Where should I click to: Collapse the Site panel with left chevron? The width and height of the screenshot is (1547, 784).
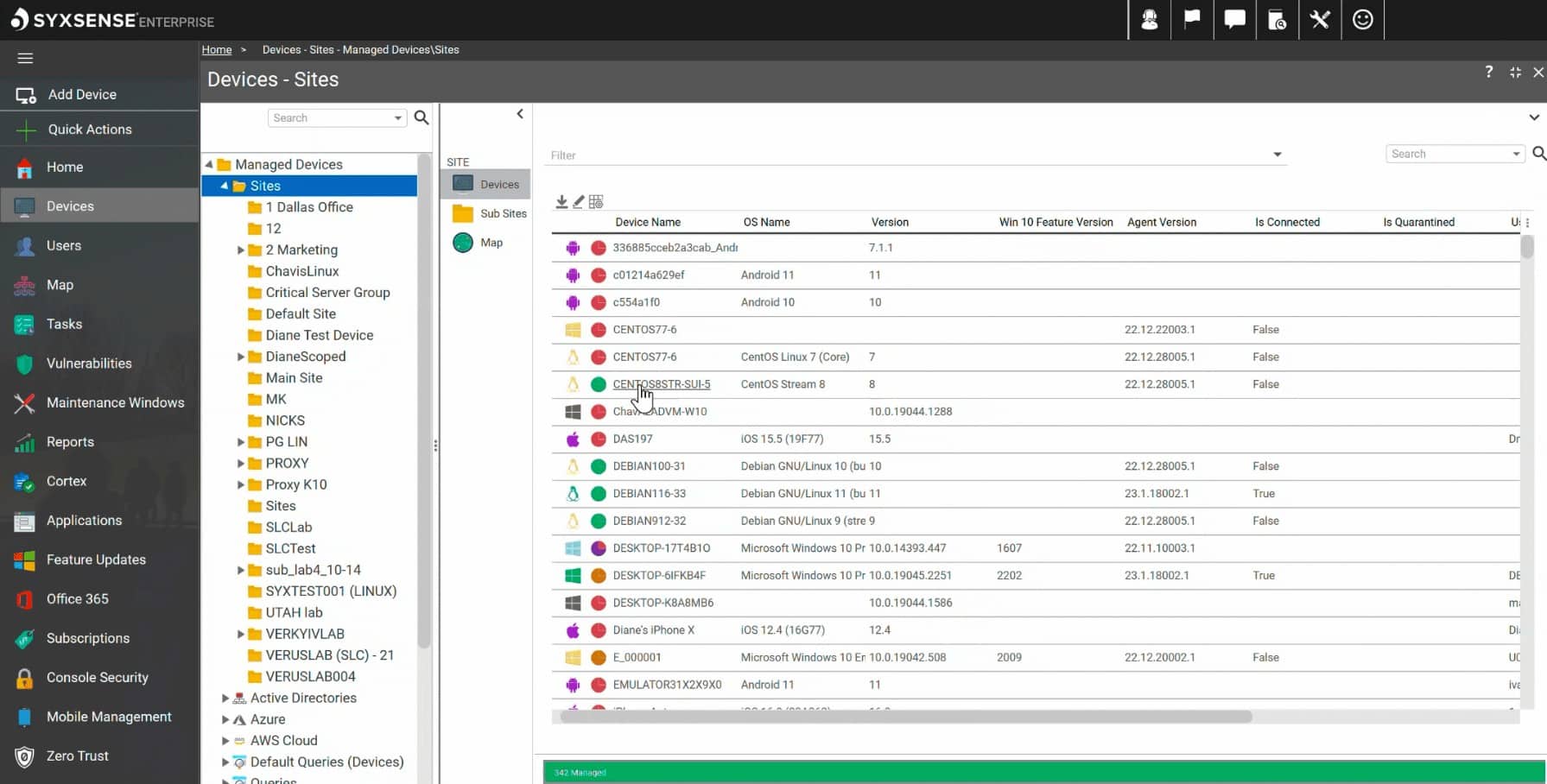point(520,114)
